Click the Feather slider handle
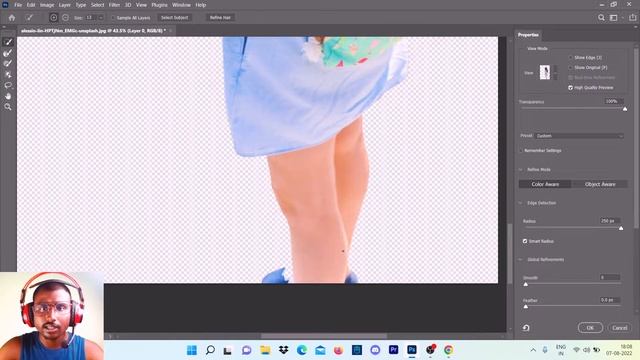Image resolution: width=640 pixels, height=360 pixels. (526, 307)
